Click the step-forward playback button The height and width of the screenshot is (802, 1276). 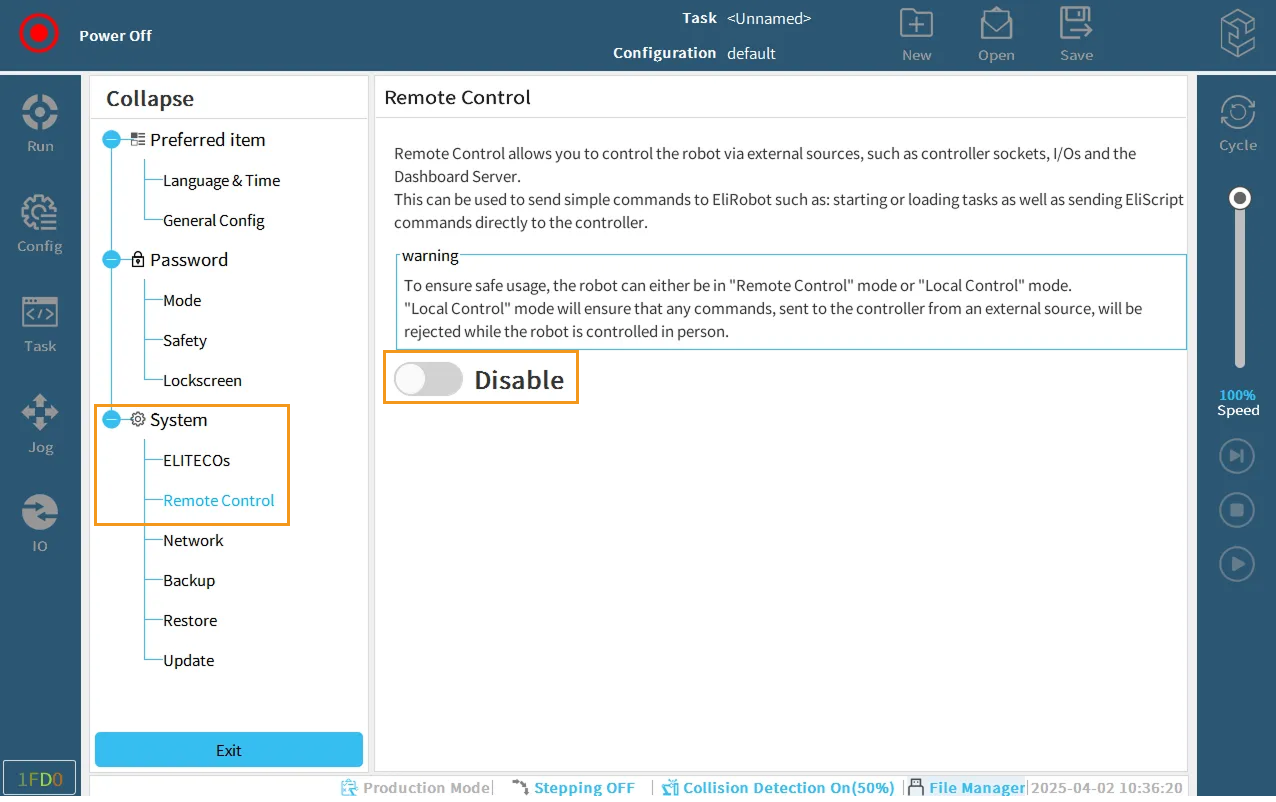[1237, 456]
